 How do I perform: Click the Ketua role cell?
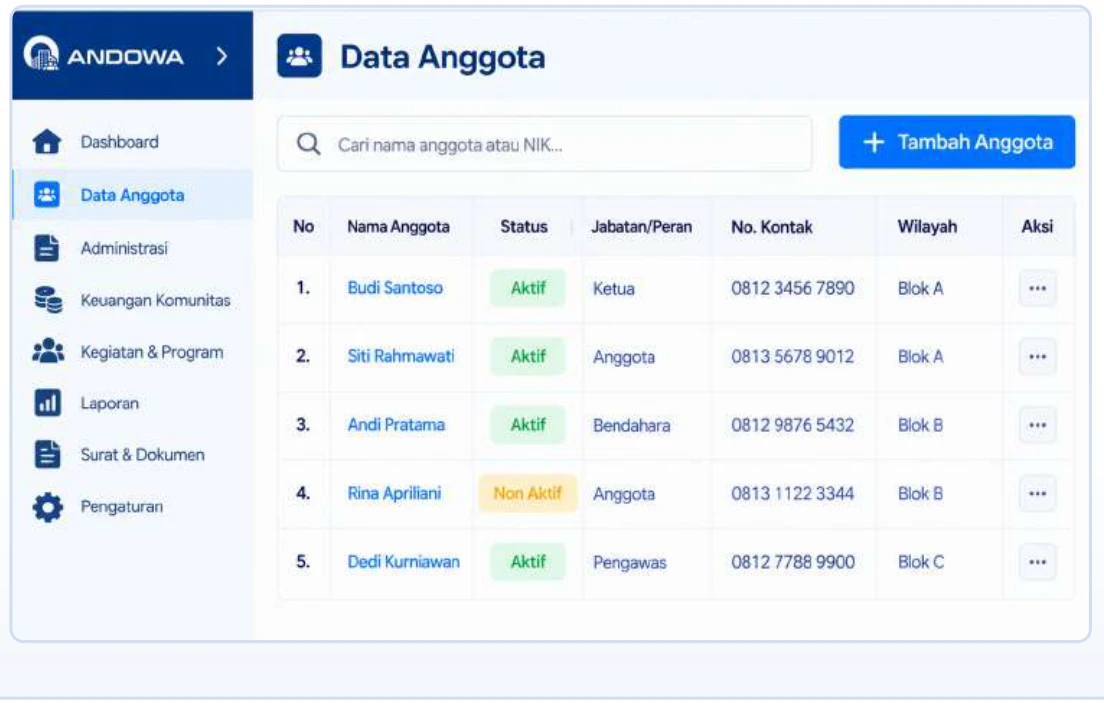coord(613,288)
